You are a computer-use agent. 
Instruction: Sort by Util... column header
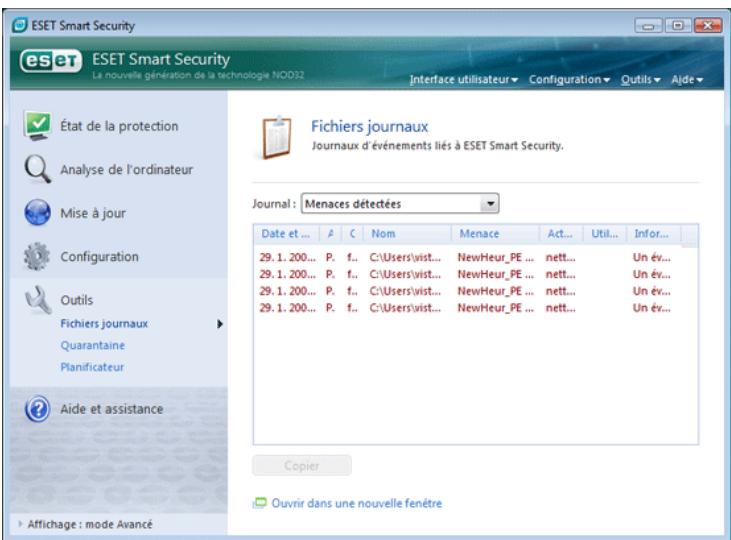[x=605, y=234]
